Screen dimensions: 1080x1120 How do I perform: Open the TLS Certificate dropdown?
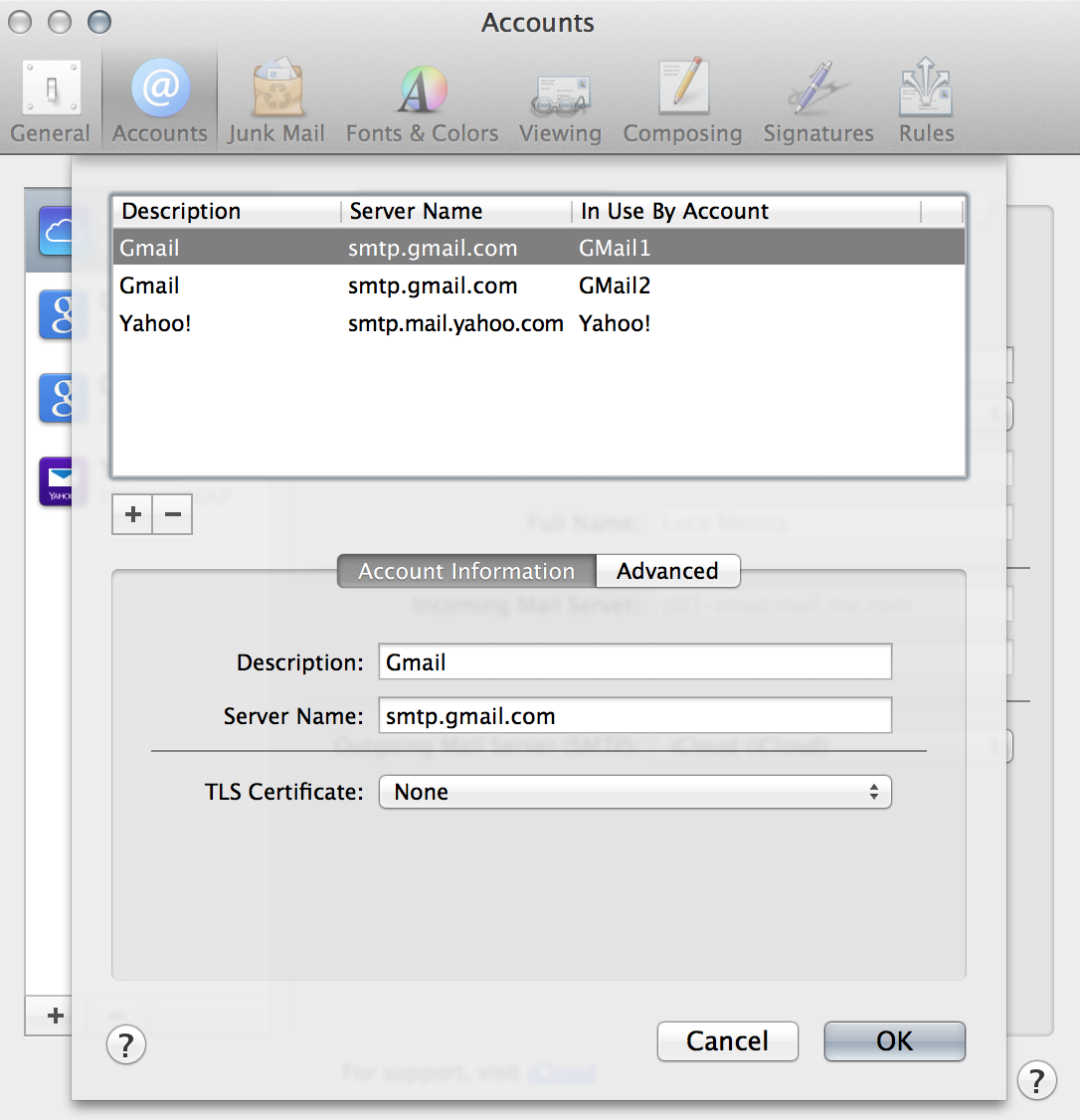pos(635,792)
